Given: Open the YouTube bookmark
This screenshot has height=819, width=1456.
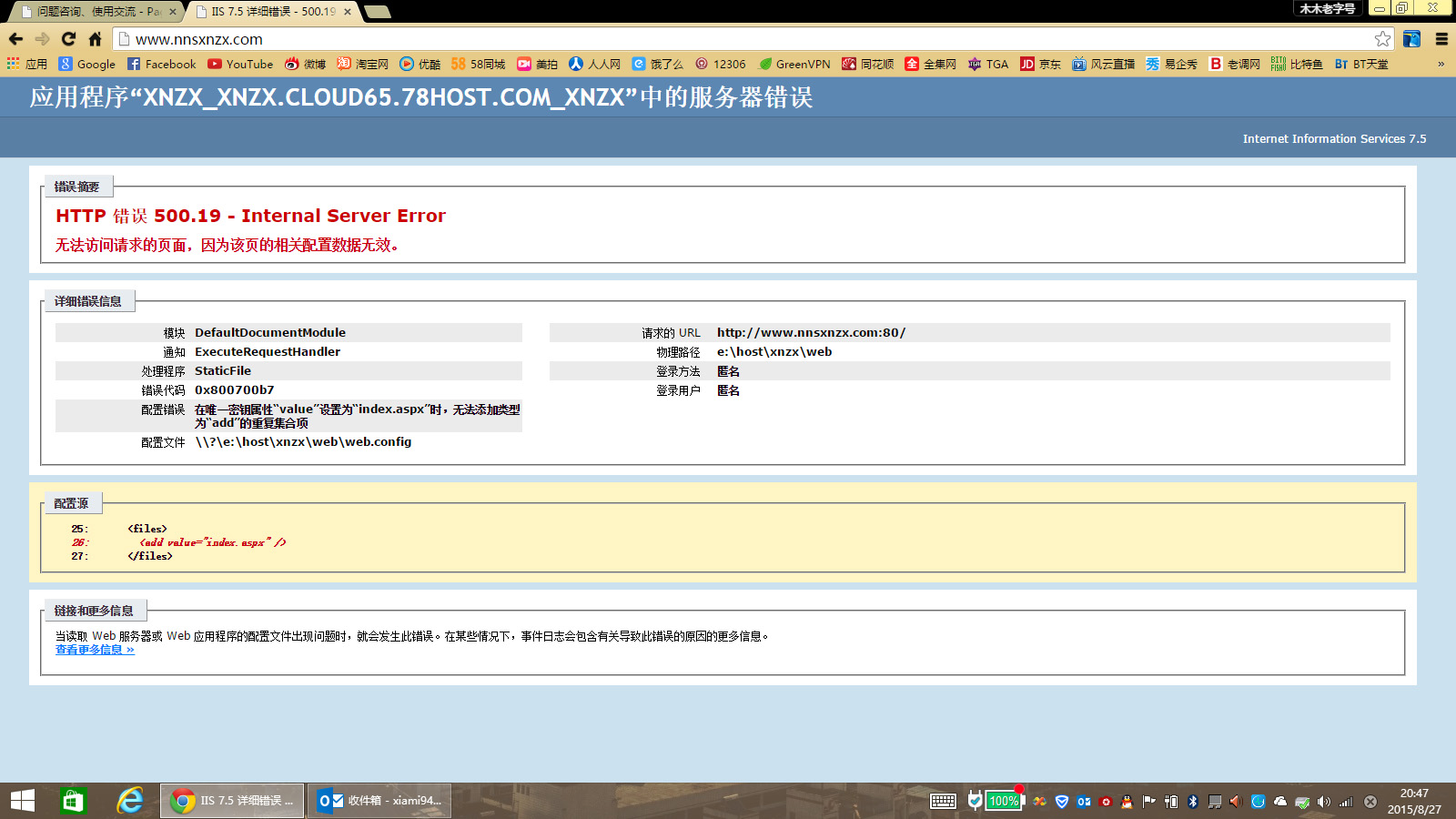Looking at the screenshot, I should (240, 64).
